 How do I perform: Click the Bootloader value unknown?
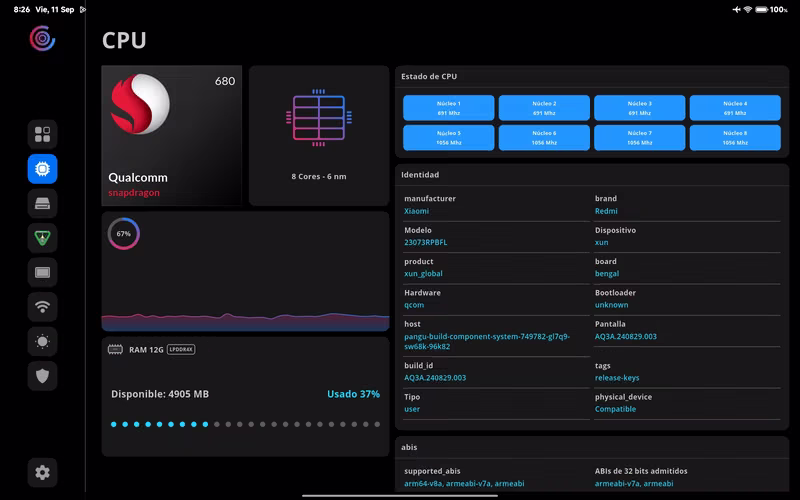click(611, 305)
